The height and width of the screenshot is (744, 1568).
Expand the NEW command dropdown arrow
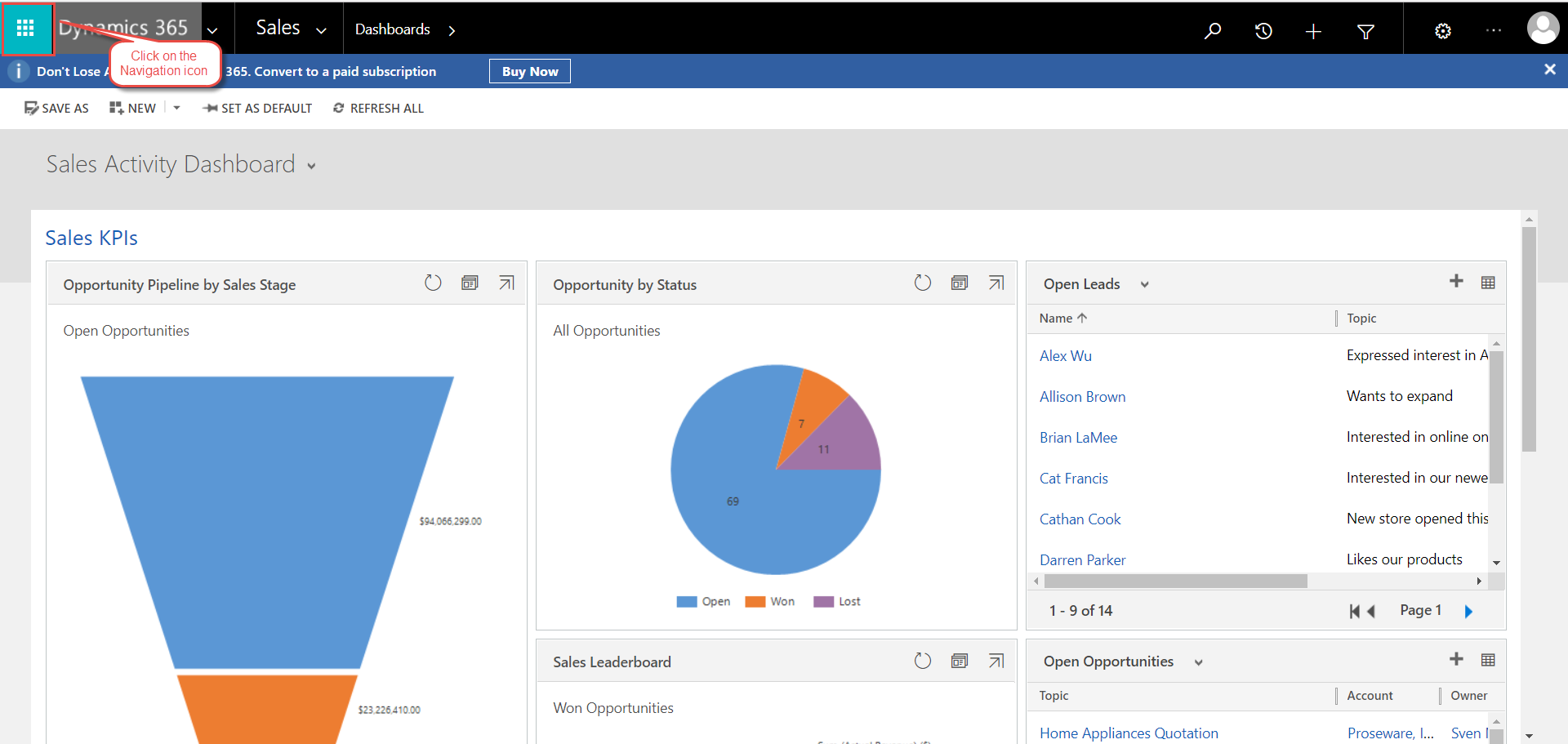click(177, 107)
